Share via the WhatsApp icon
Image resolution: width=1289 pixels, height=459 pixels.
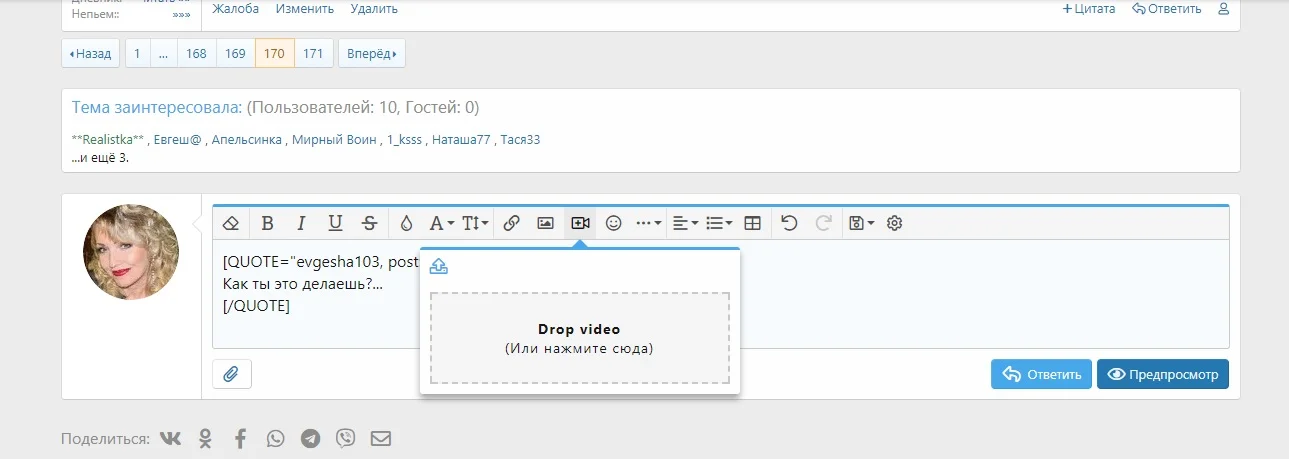275,438
